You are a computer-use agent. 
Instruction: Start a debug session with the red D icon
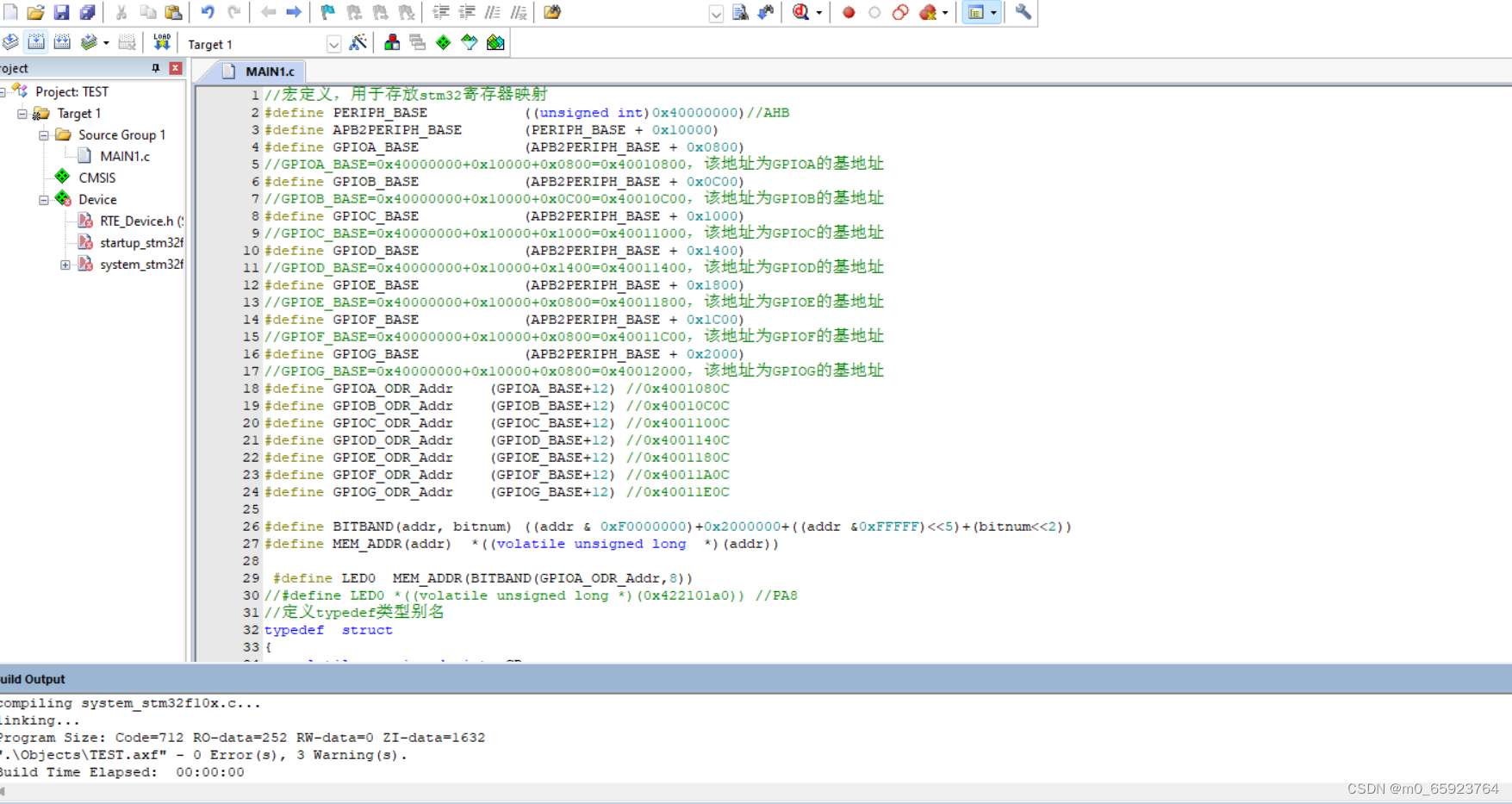[x=800, y=13]
